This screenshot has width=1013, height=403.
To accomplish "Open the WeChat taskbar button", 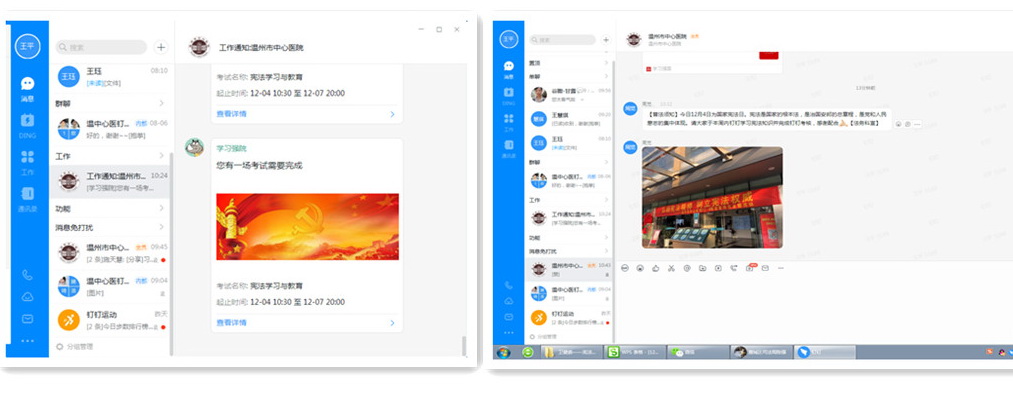I will pyautogui.click(x=697, y=353).
